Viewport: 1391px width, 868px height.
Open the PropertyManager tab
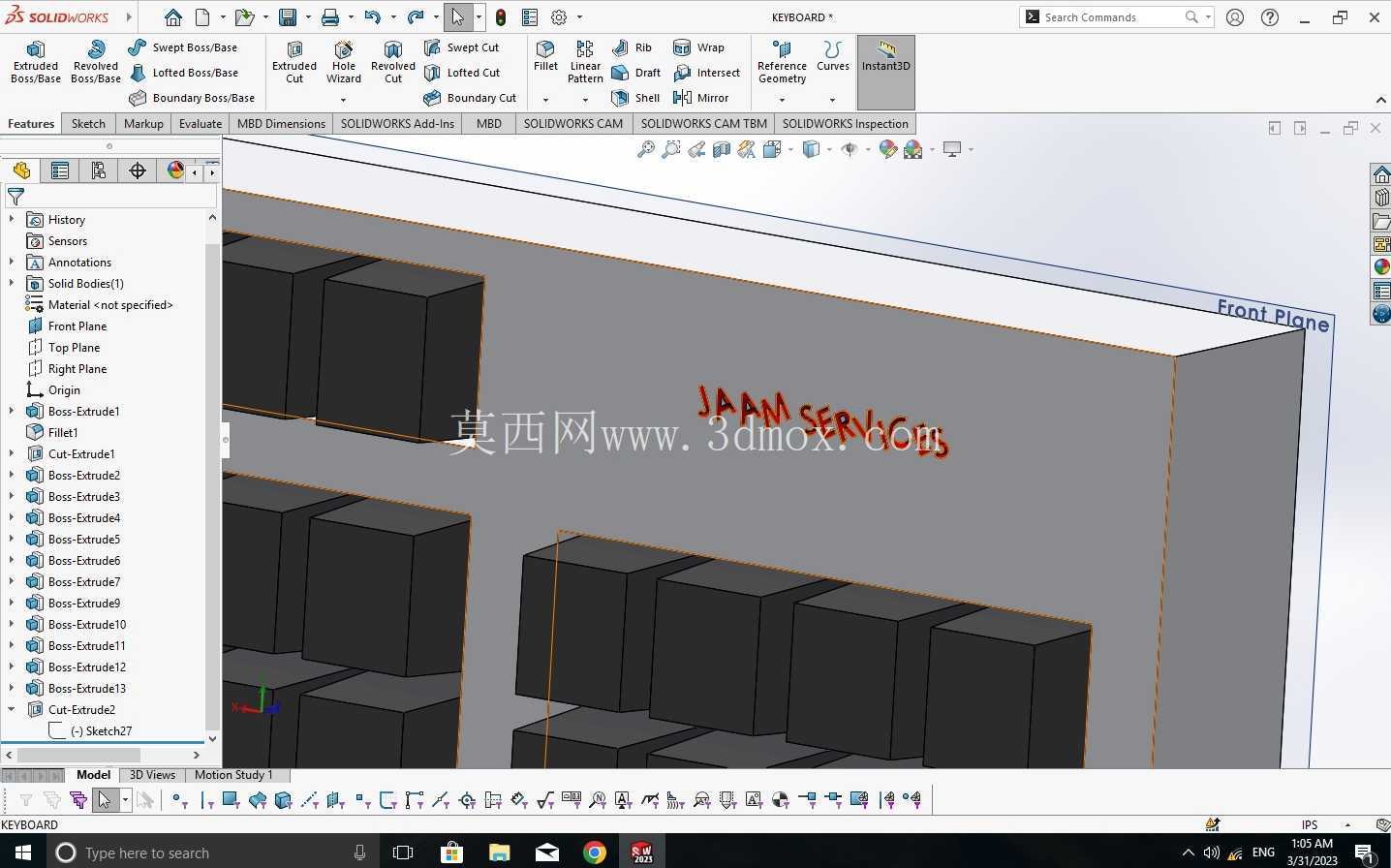pos(60,170)
